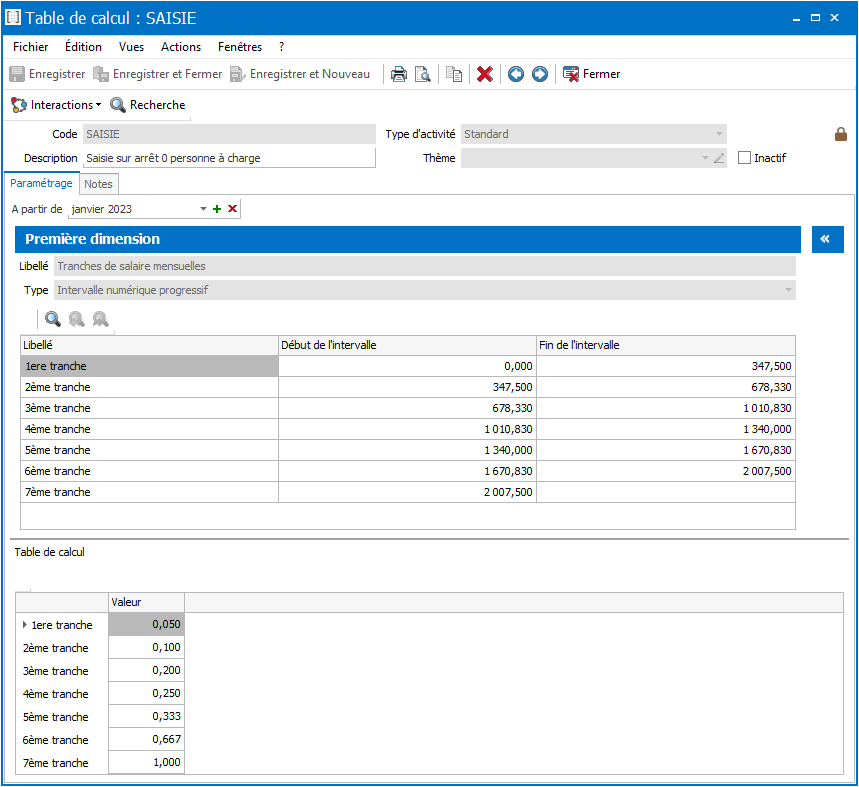The height and width of the screenshot is (787, 859).
Task: Click the Fermer close button
Action: (x=592, y=74)
